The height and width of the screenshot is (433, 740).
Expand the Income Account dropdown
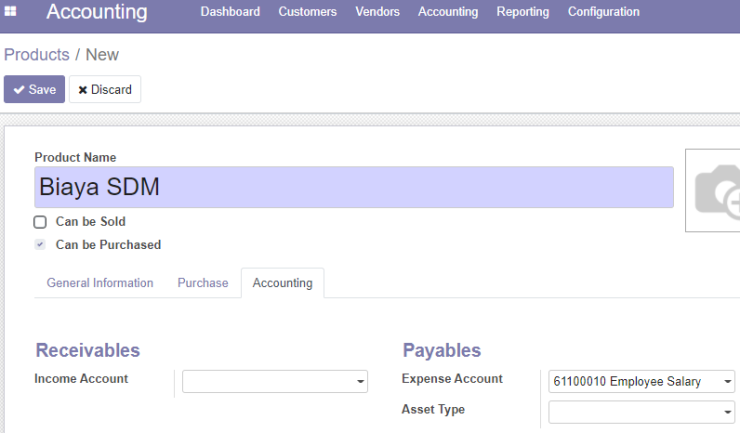click(x=360, y=382)
